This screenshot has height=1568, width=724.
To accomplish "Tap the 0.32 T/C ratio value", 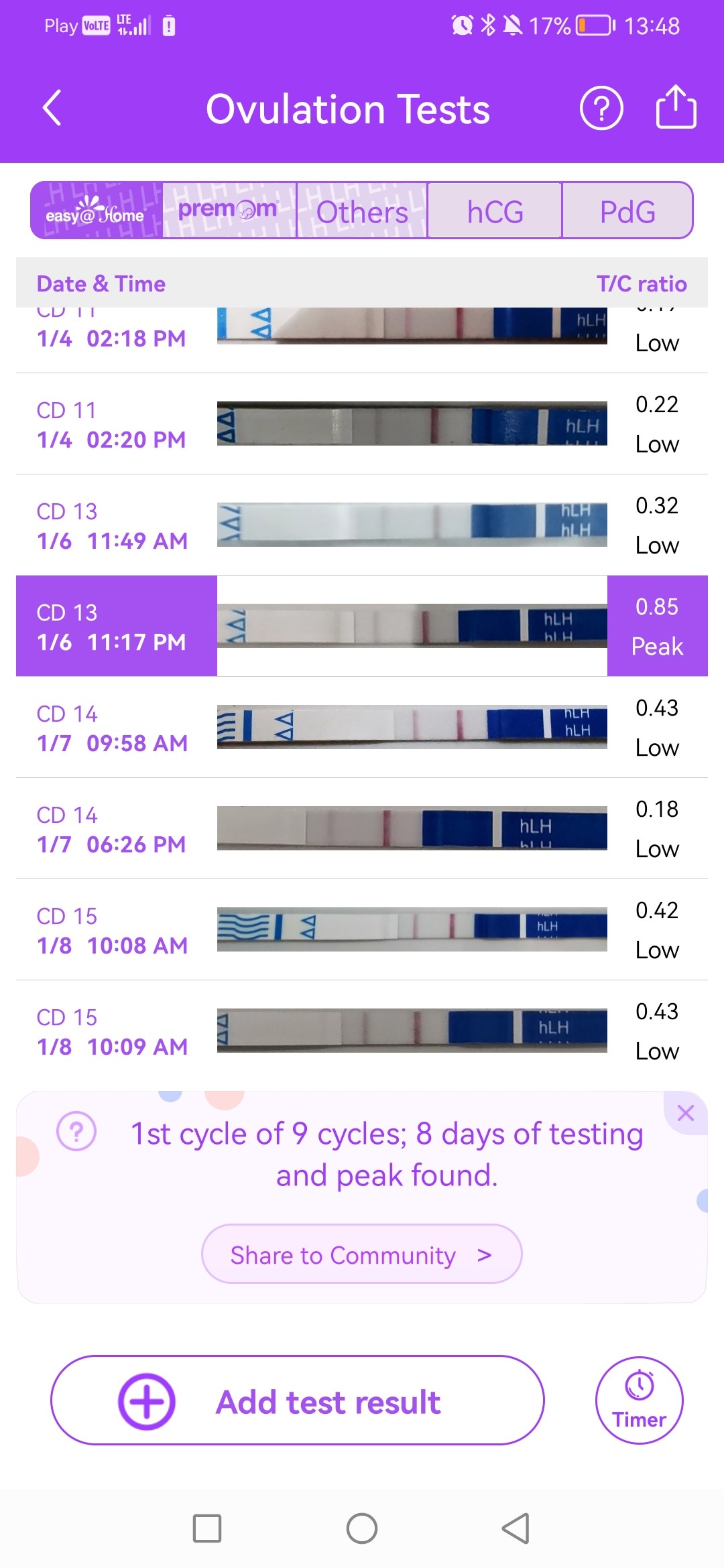I will tap(657, 506).
